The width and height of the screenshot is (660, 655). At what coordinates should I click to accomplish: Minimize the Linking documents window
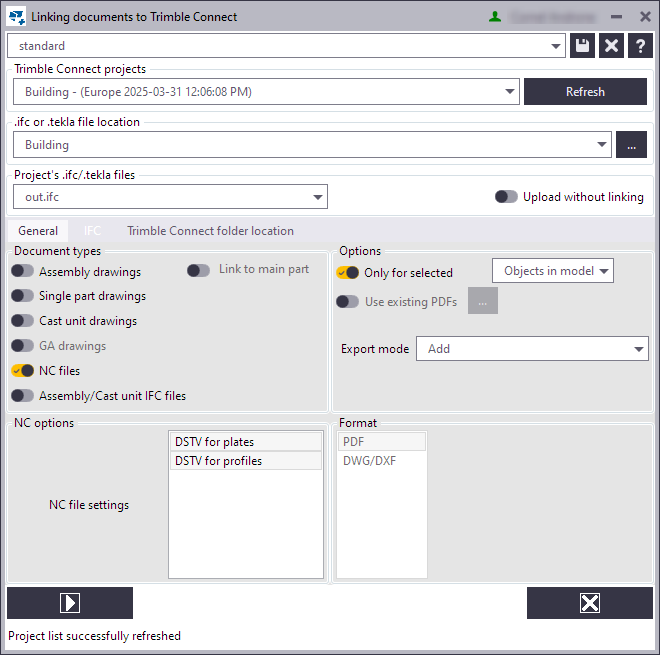coord(616,17)
